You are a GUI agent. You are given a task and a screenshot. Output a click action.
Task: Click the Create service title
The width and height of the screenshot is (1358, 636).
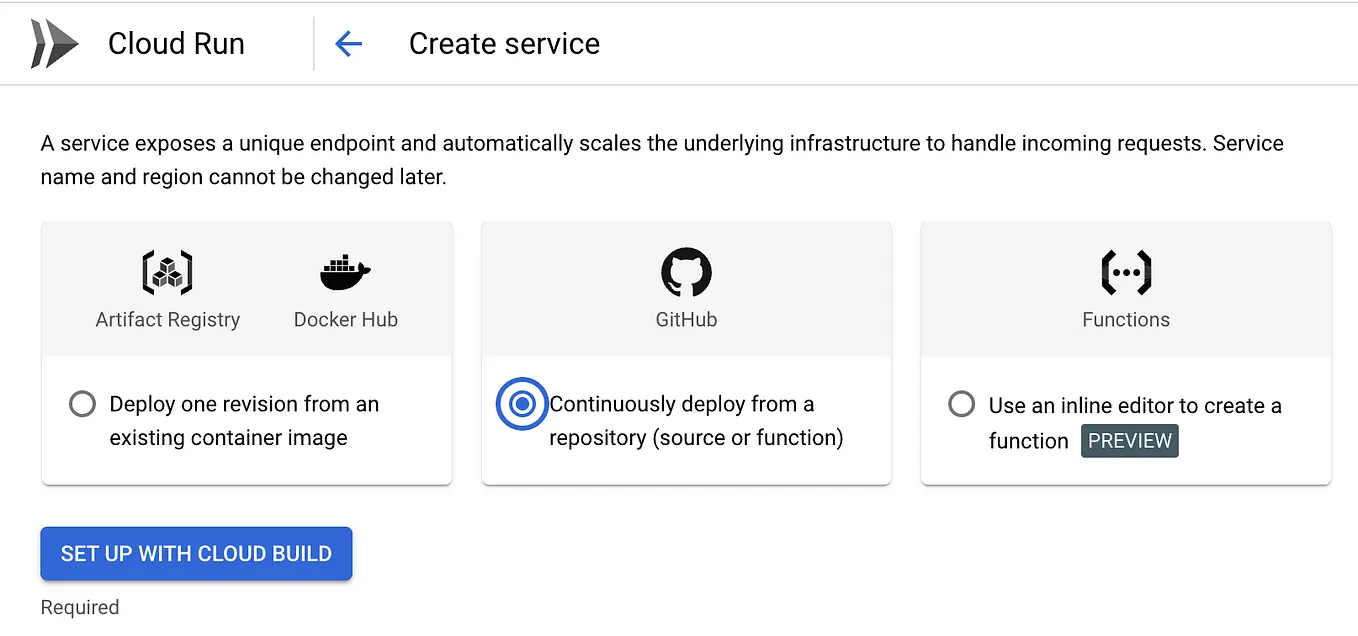tap(503, 43)
